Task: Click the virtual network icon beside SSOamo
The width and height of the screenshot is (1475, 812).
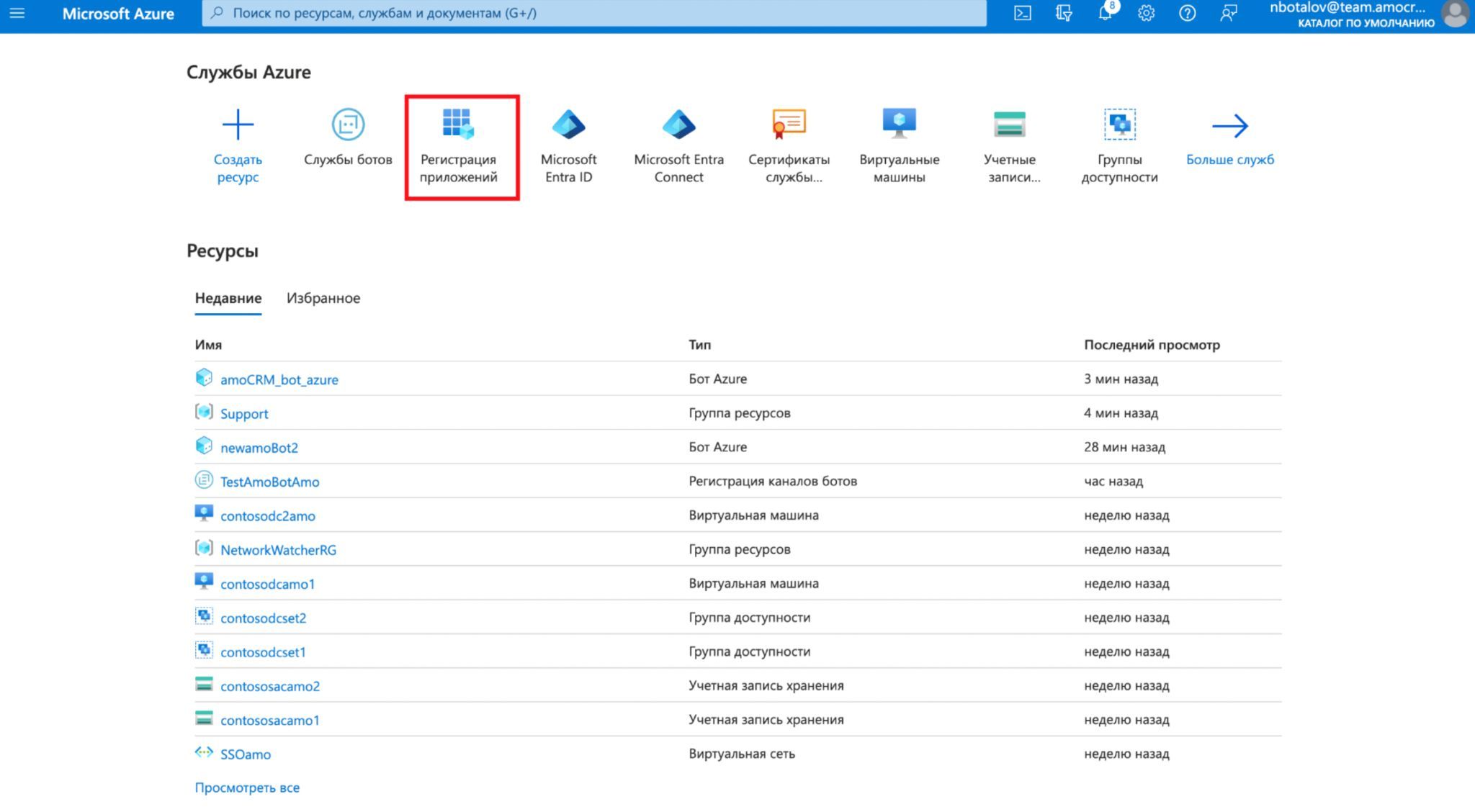Action: click(204, 752)
